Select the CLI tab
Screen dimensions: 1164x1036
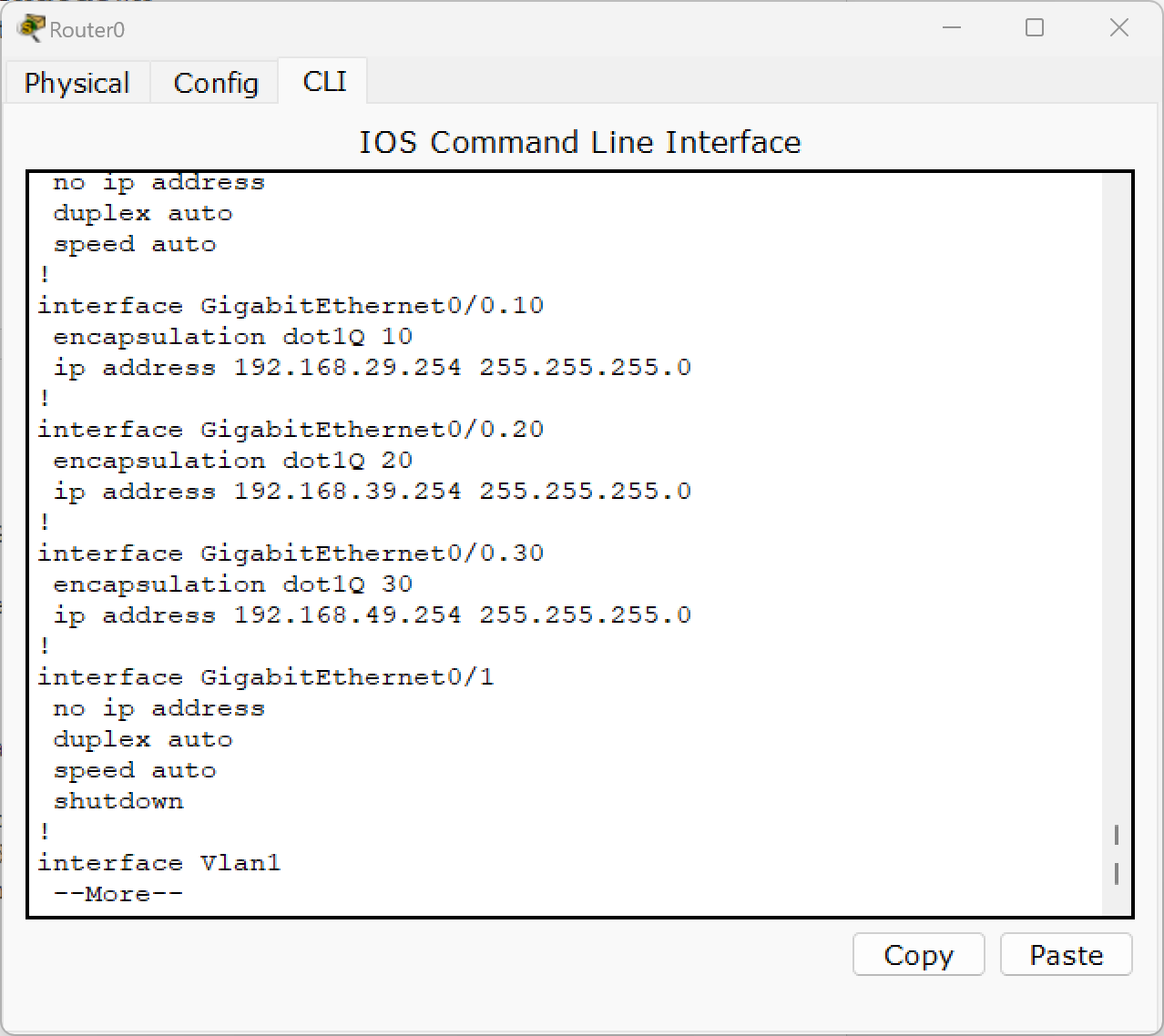click(x=324, y=82)
